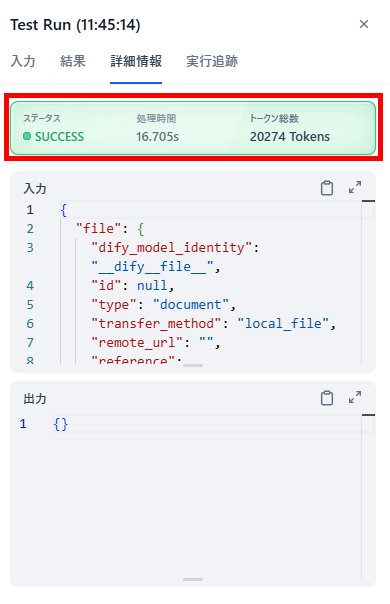Place cursor on "local_file" value
Image resolution: width=390 pixels, height=604 pixels.
[283, 324]
